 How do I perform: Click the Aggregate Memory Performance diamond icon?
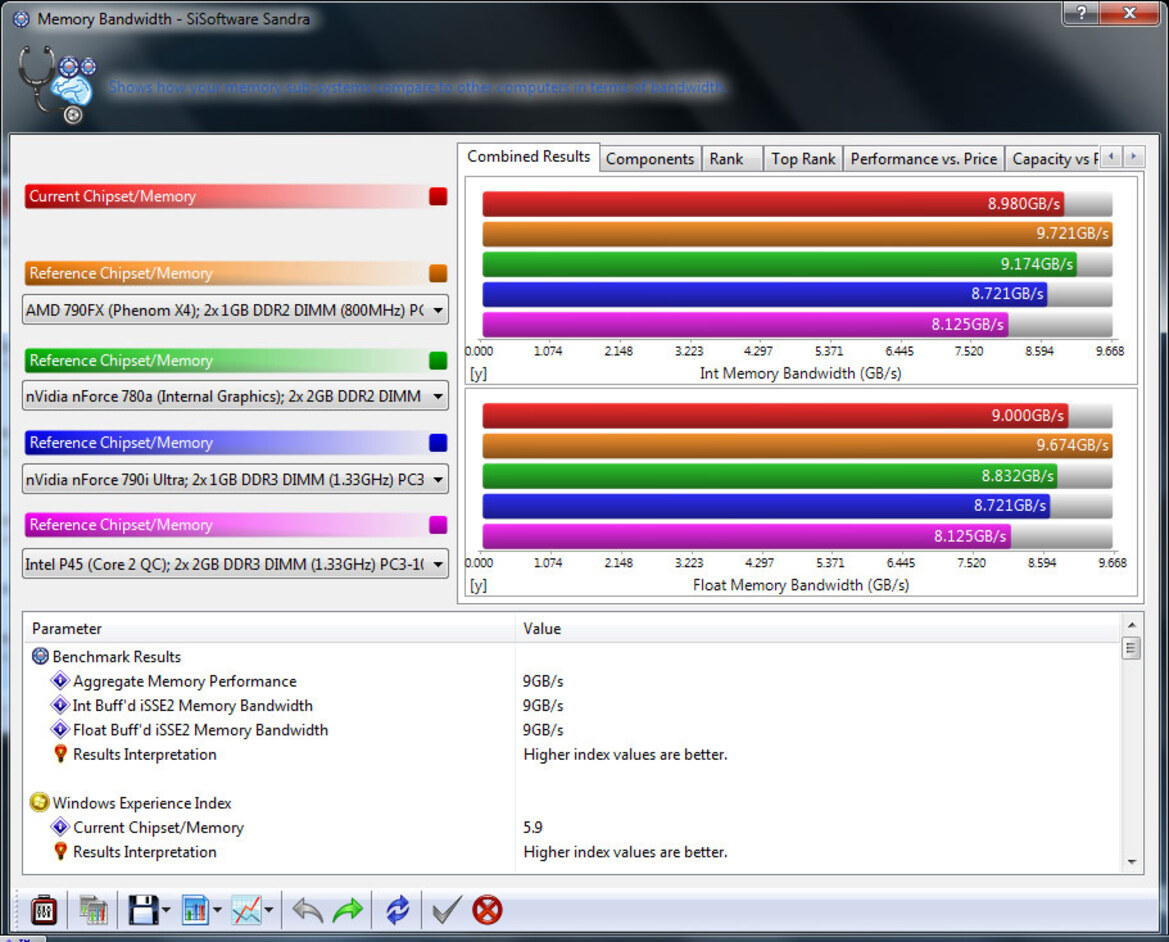tap(60, 680)
